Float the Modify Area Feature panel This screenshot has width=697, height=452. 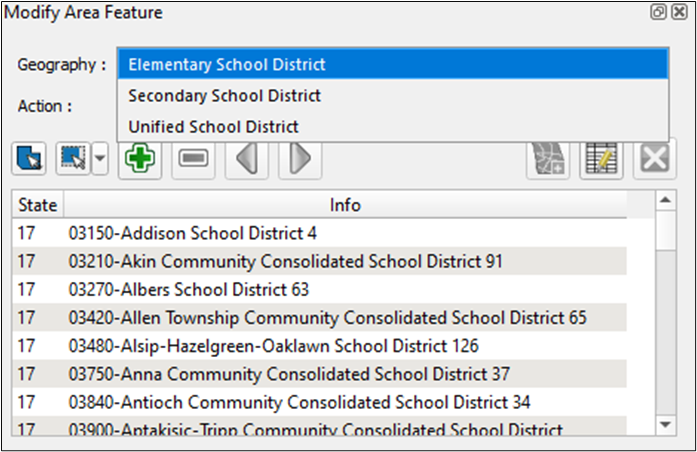[x=659, y=13]
